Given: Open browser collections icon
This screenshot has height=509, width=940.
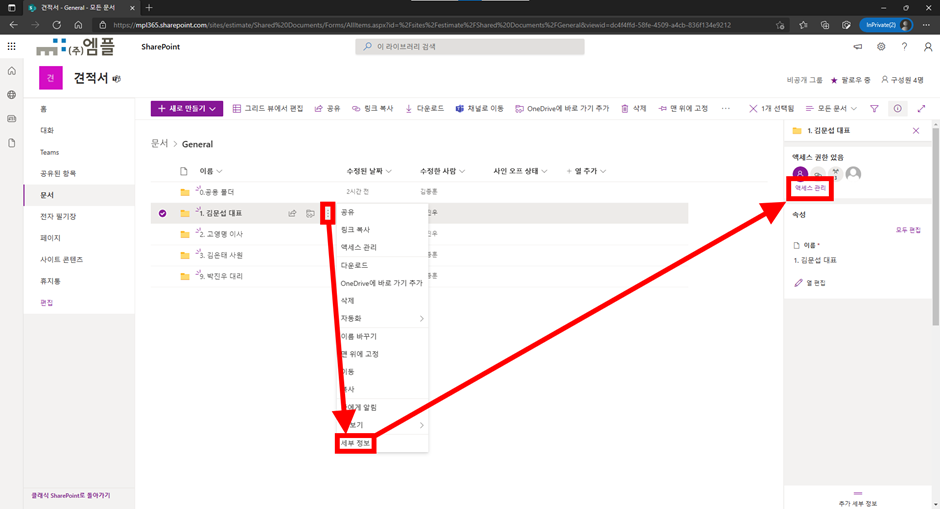Looking at the screenshot, I should click(x=825, y=25).
